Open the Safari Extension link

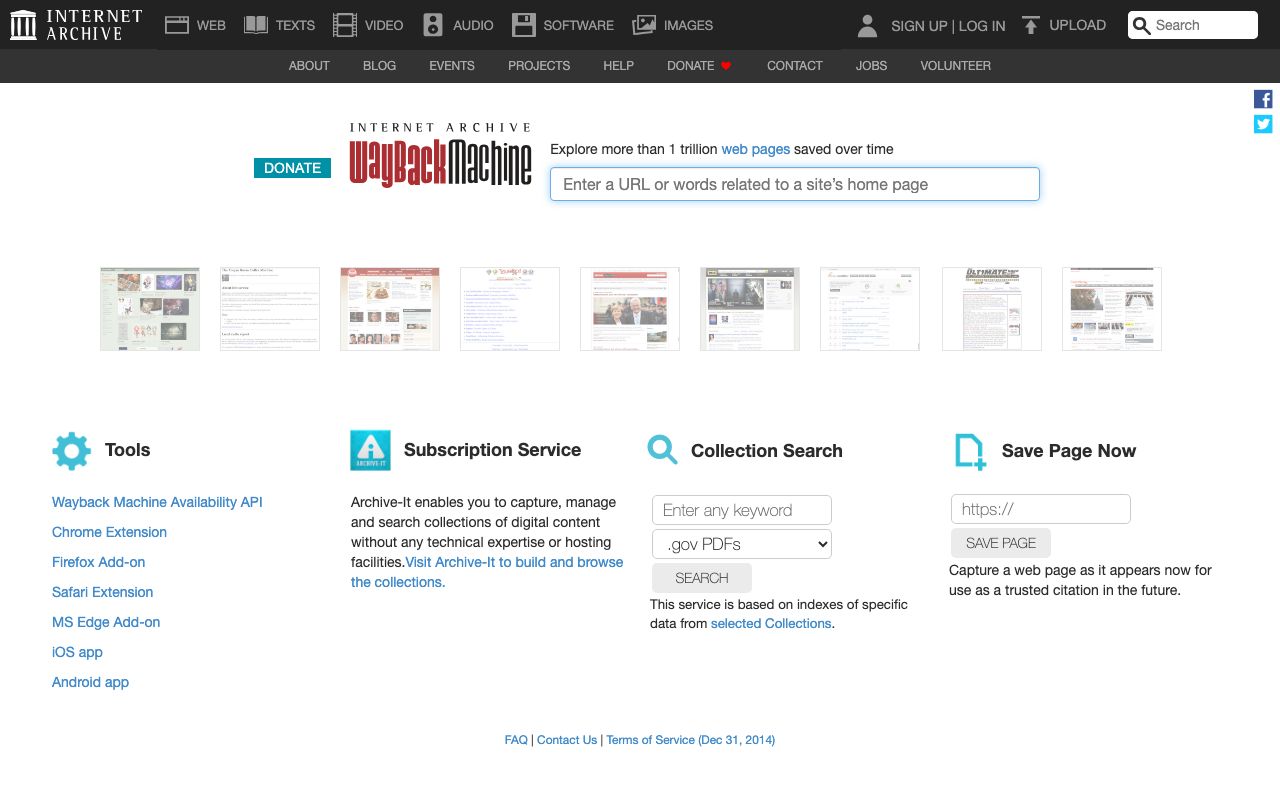coord(103,592)
